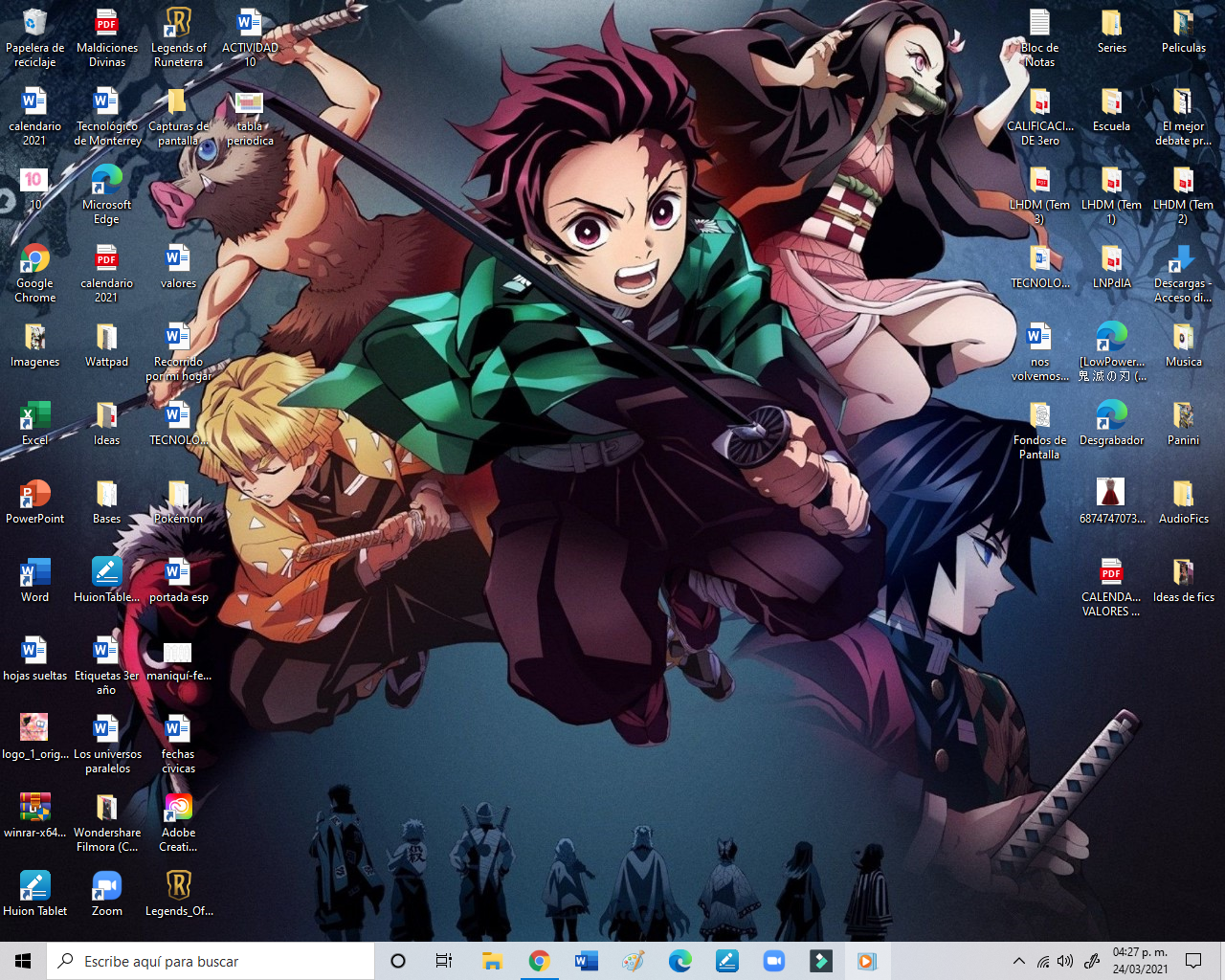Open hojas sueltas Word document

pyautogui.click(x=34, y=658)
